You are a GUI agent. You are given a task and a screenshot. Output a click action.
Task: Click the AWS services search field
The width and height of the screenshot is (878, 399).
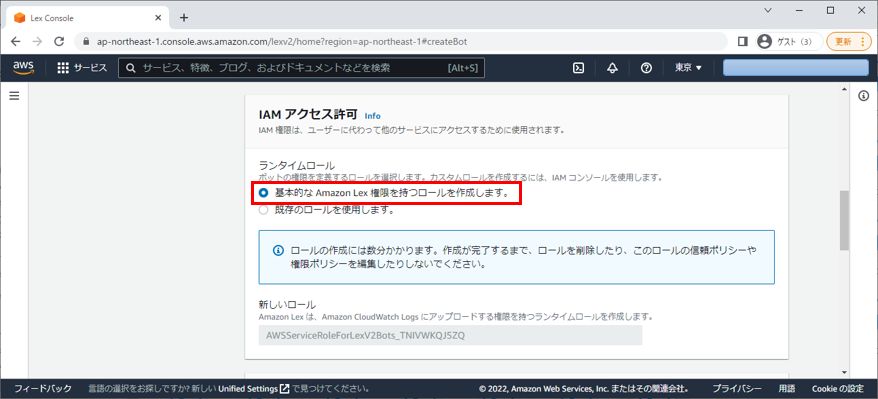301,68
